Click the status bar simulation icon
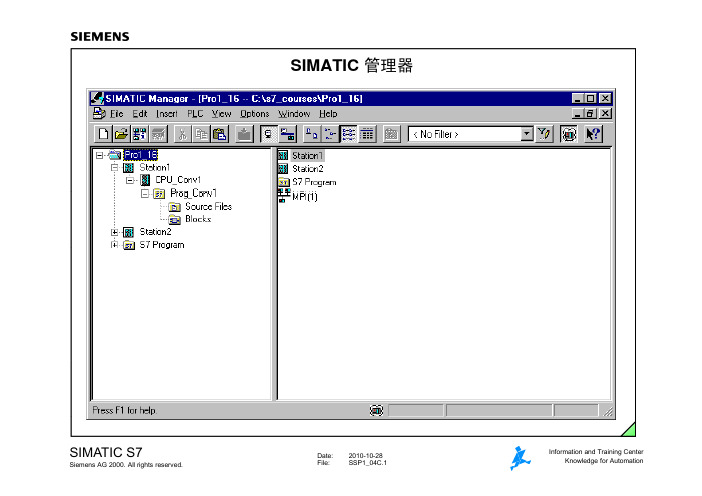Image resolution: width=702 pixels, height=496 pixels. [377, 410]
